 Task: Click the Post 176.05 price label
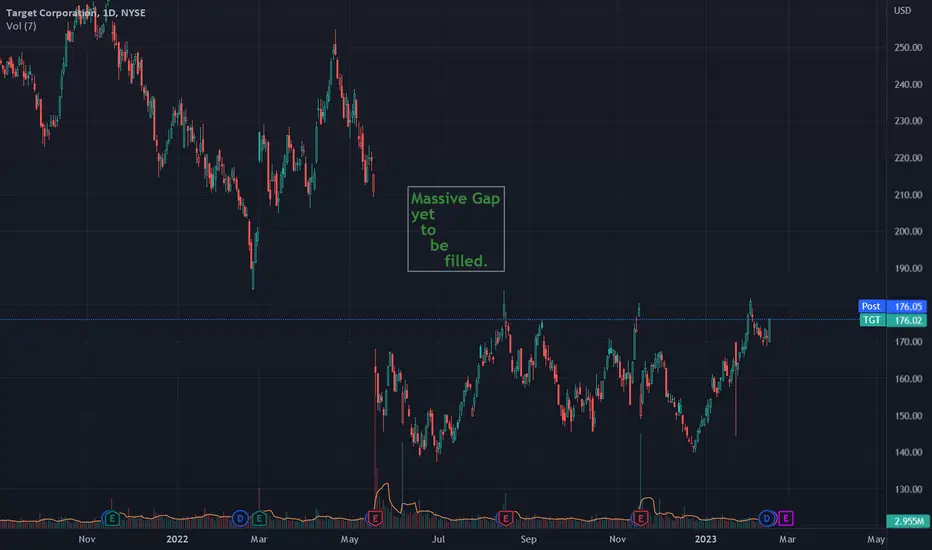[892, 306]
